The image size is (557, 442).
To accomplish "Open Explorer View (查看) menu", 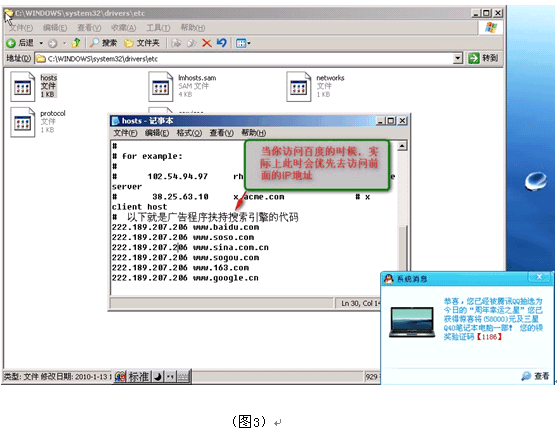I will (89, 28).
